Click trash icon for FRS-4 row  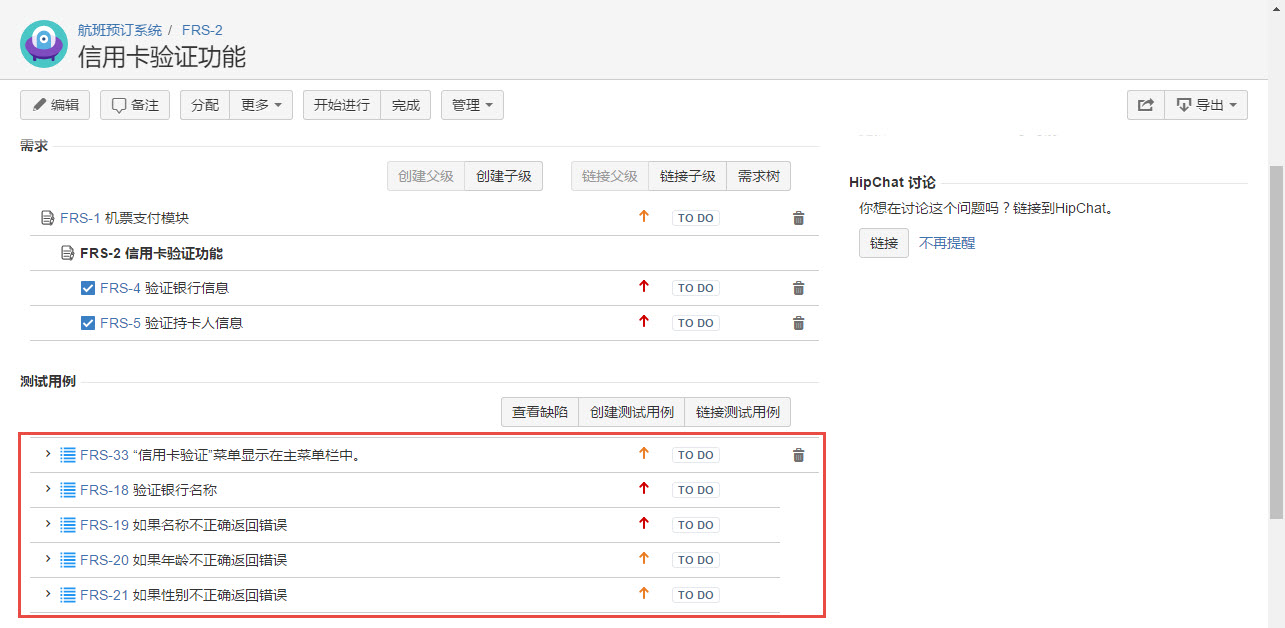[x=798, y=288]
